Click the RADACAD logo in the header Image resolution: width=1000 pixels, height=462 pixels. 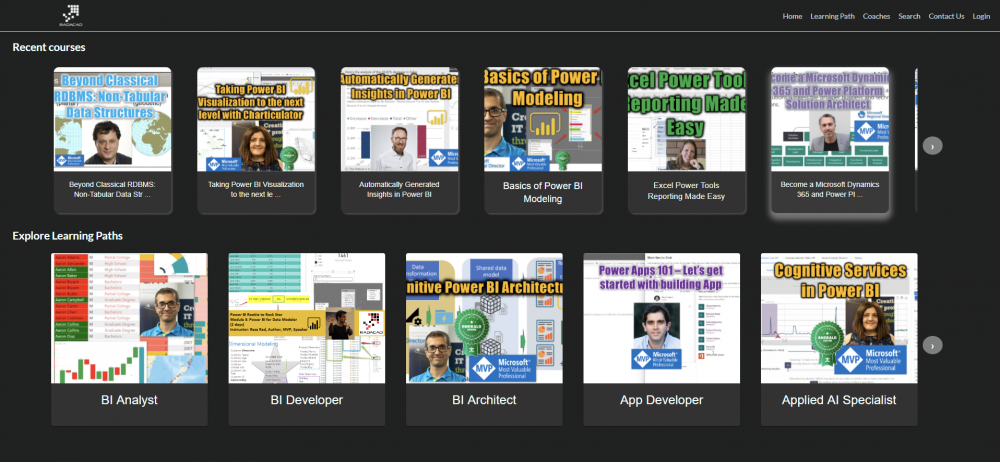point(71,15)
